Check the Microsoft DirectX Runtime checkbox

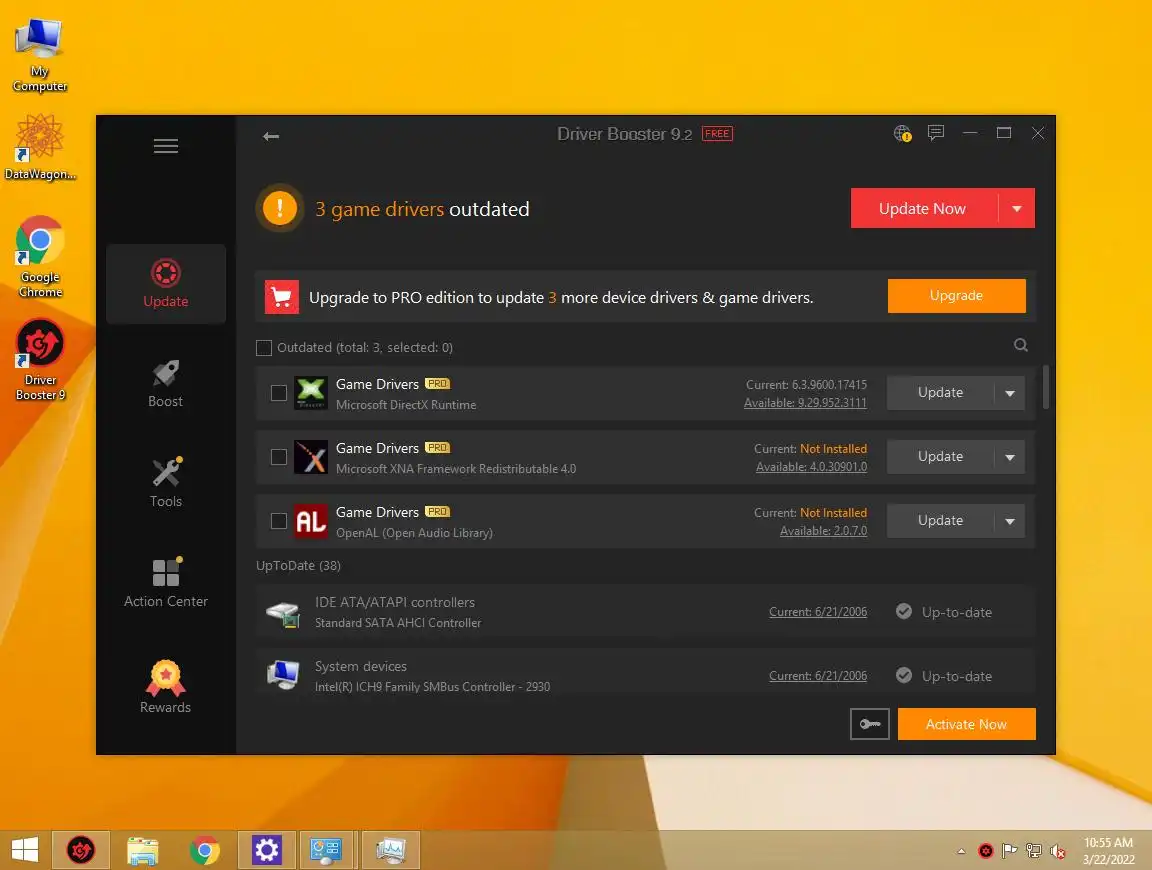point(279,393)
